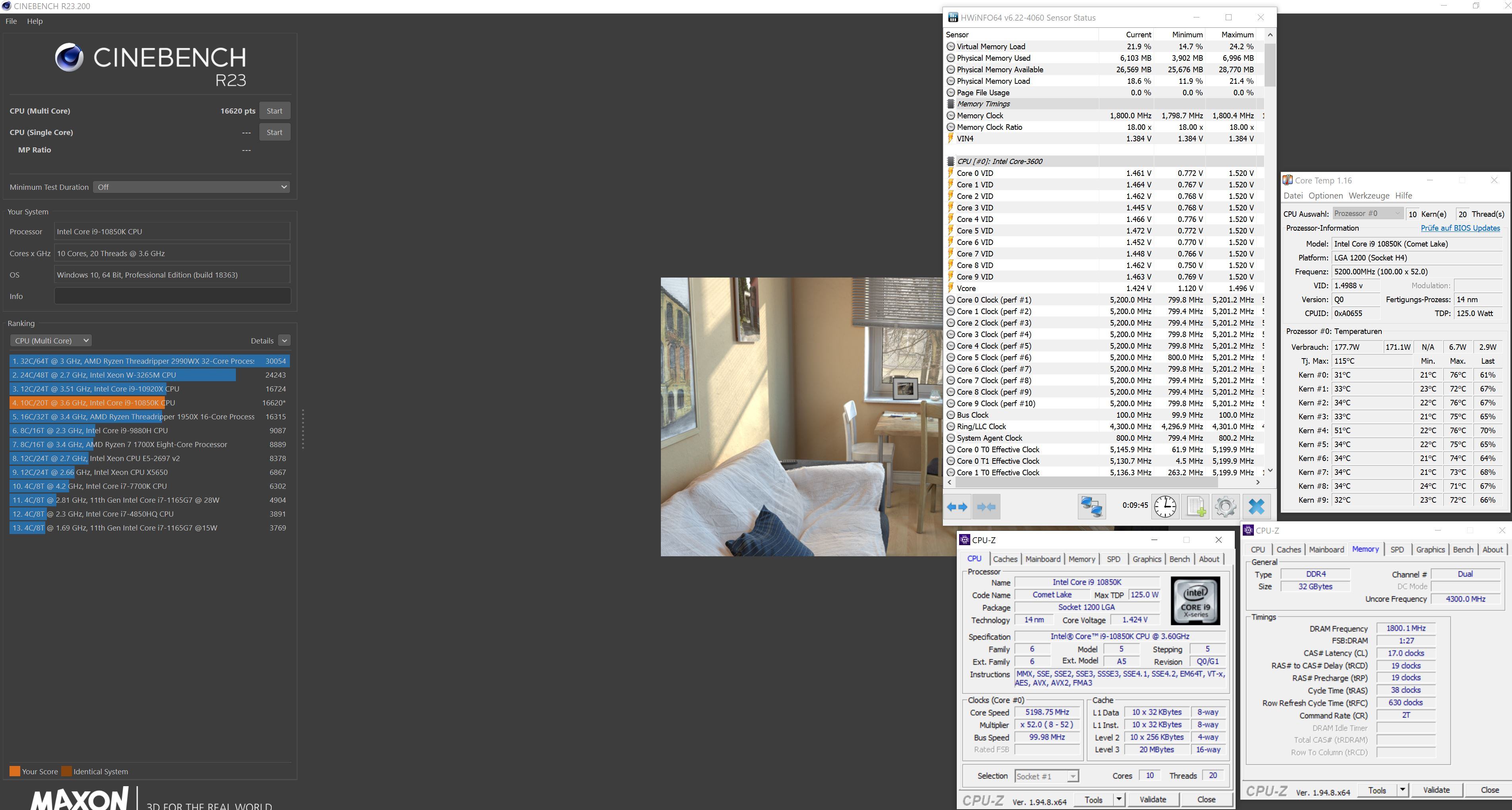The height and width of the screenshot is (810, 1512).
Task: Click Close button in CPU-Z Memory window
Action: pyautogui.click(x=1489, y=790)
